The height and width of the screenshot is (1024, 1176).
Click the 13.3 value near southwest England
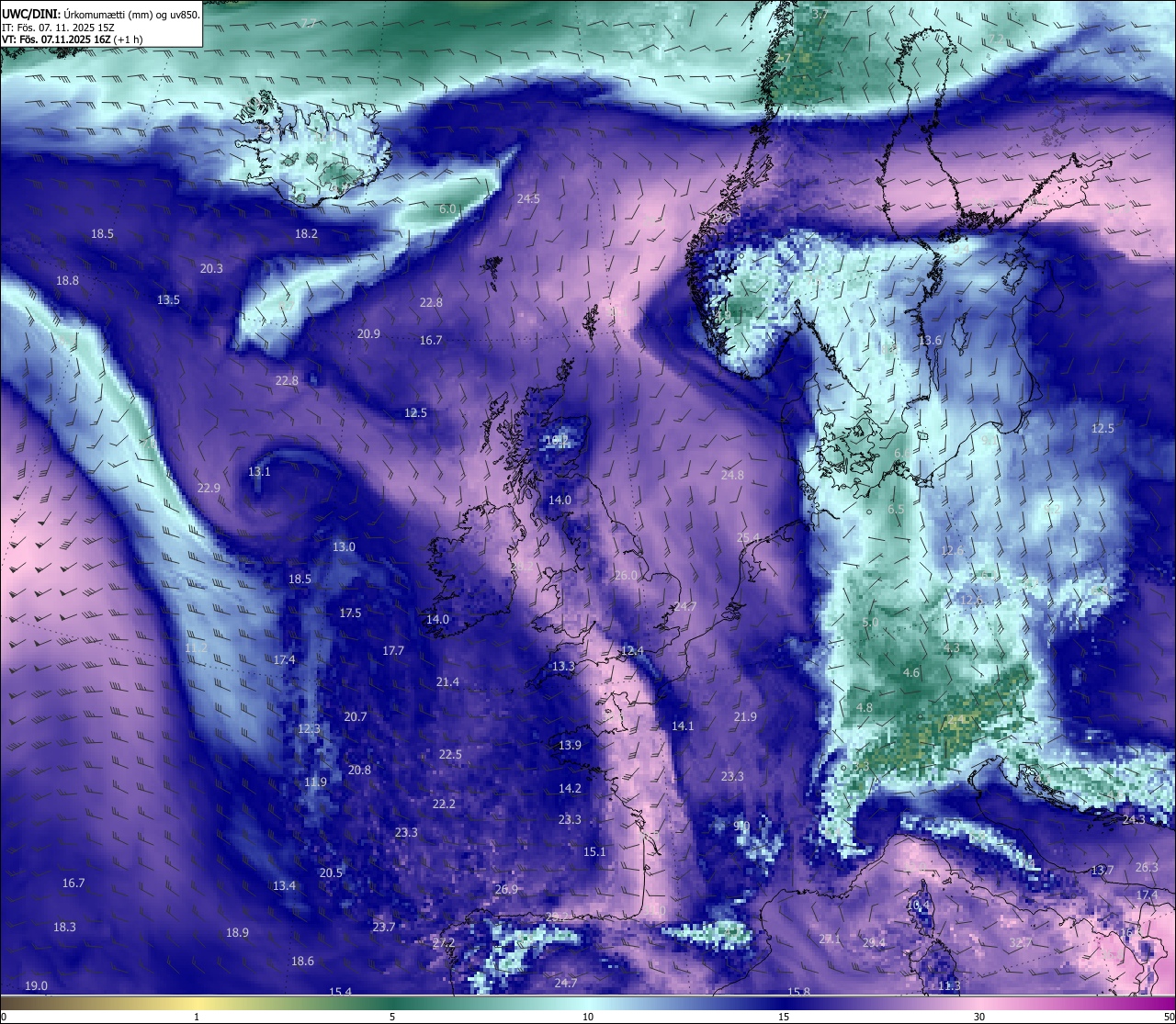coord(563,667)
